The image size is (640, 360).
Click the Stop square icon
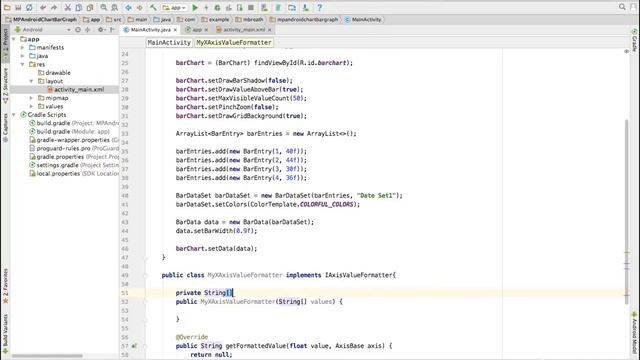(251, 7)
